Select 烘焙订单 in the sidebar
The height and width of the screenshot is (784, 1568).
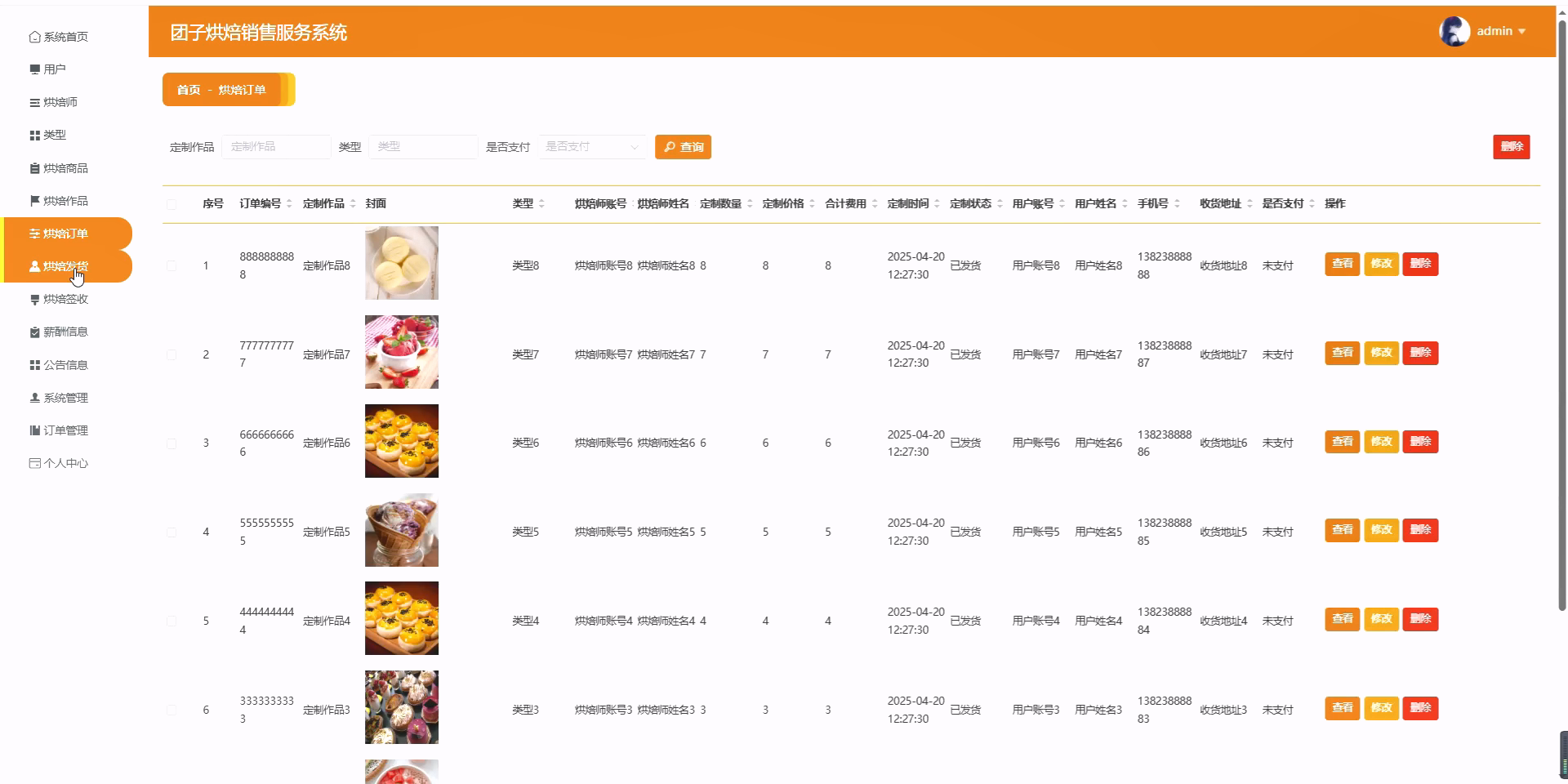point(65,234)
